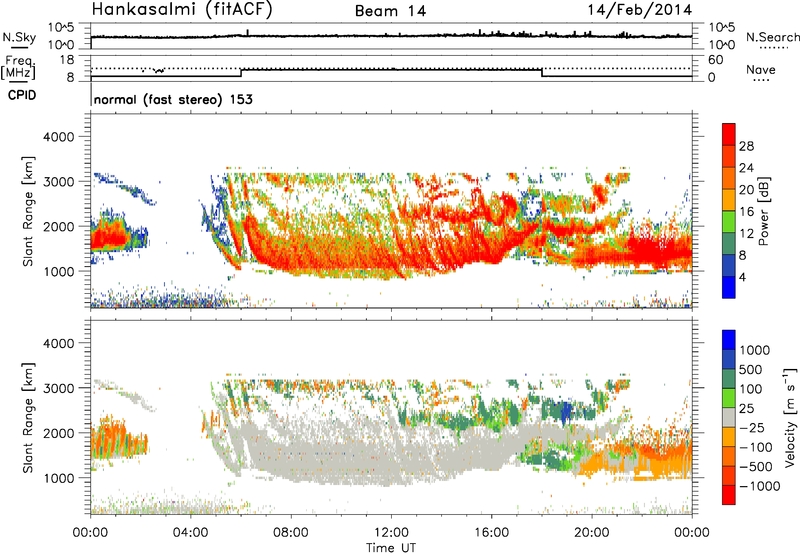Click the N.Search legend label
The height and width of the screenshot is (554, 800).
772,37
